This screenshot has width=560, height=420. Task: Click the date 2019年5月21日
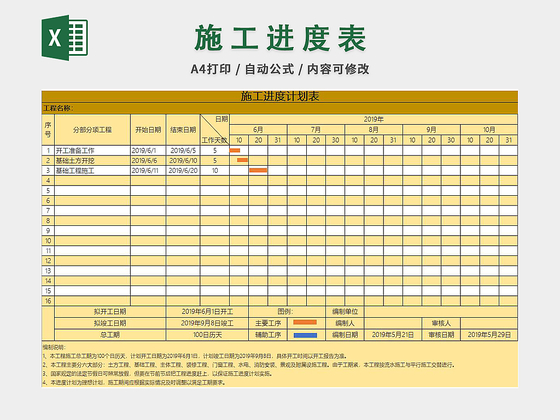393,335
